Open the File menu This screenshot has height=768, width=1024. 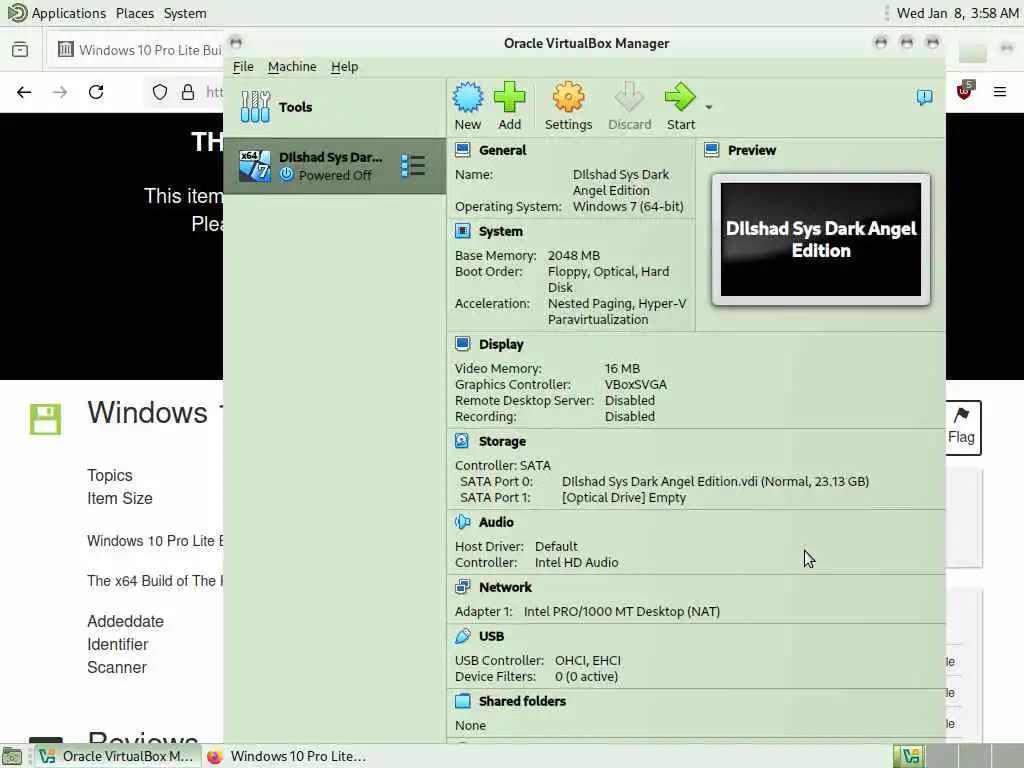[x=243, y=67]
